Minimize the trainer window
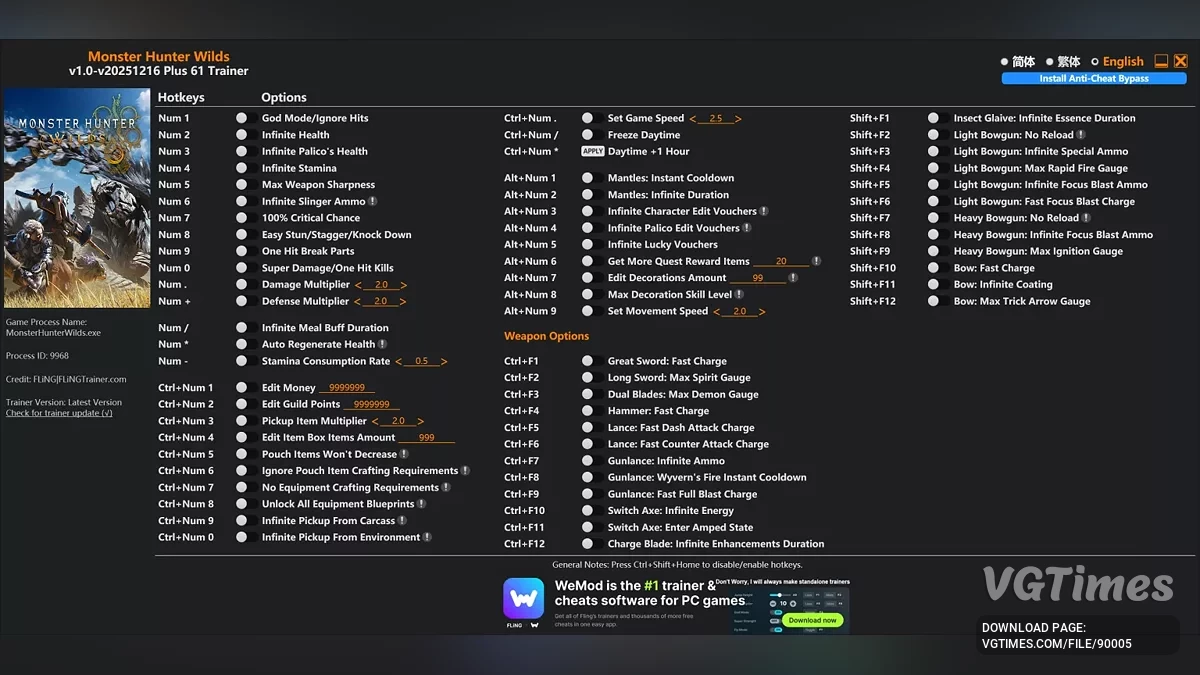This screenshot has height=675, width=1200. [1161, 61]
